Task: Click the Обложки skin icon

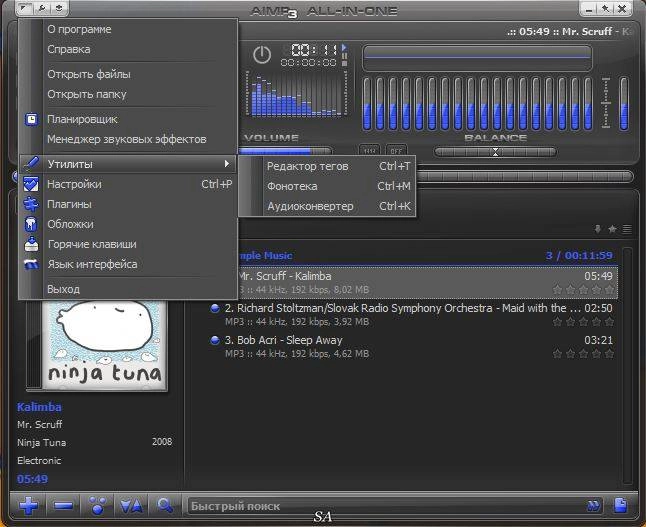Action: click(31, 224)
